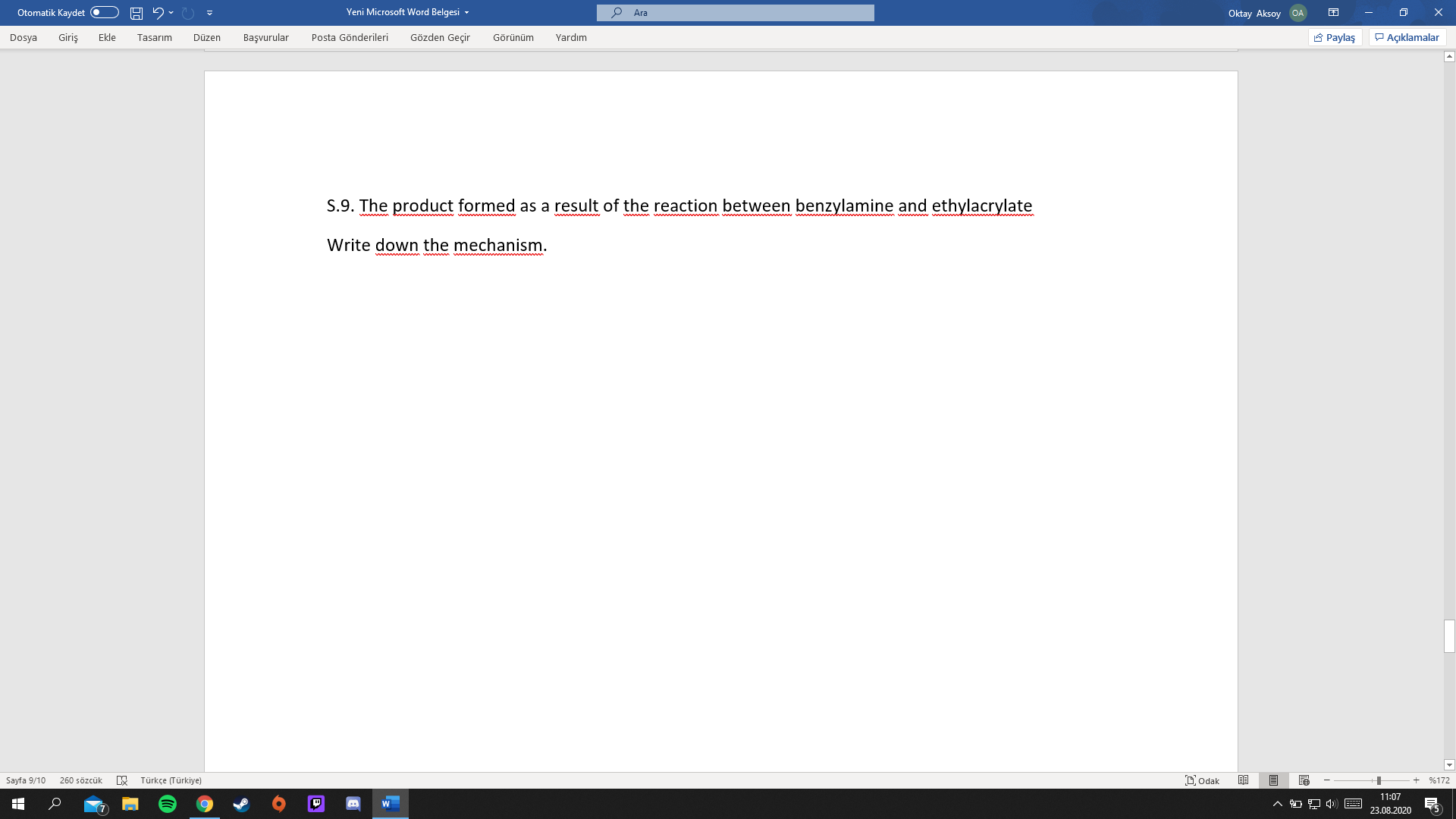Toggle the Otomatik Kaydet switch

pos(105,12)
